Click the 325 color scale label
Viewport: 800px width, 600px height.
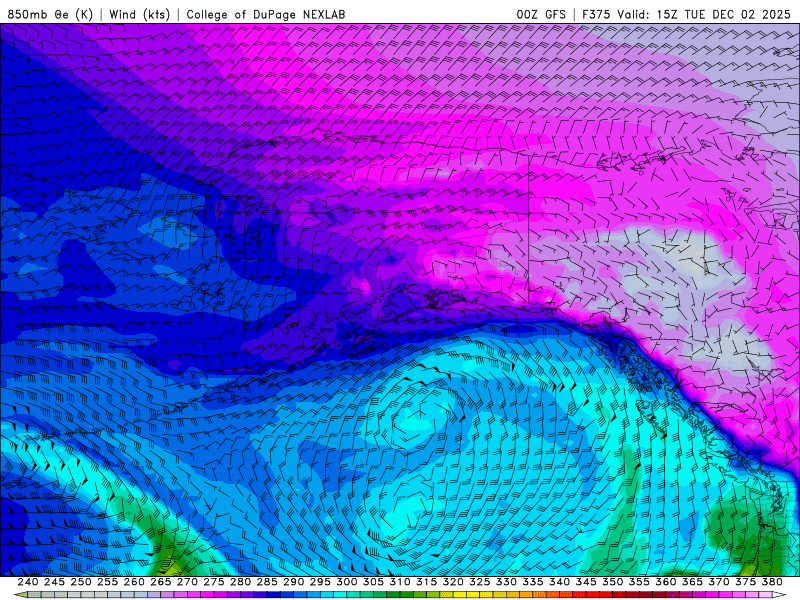click(x=480, y=582)
